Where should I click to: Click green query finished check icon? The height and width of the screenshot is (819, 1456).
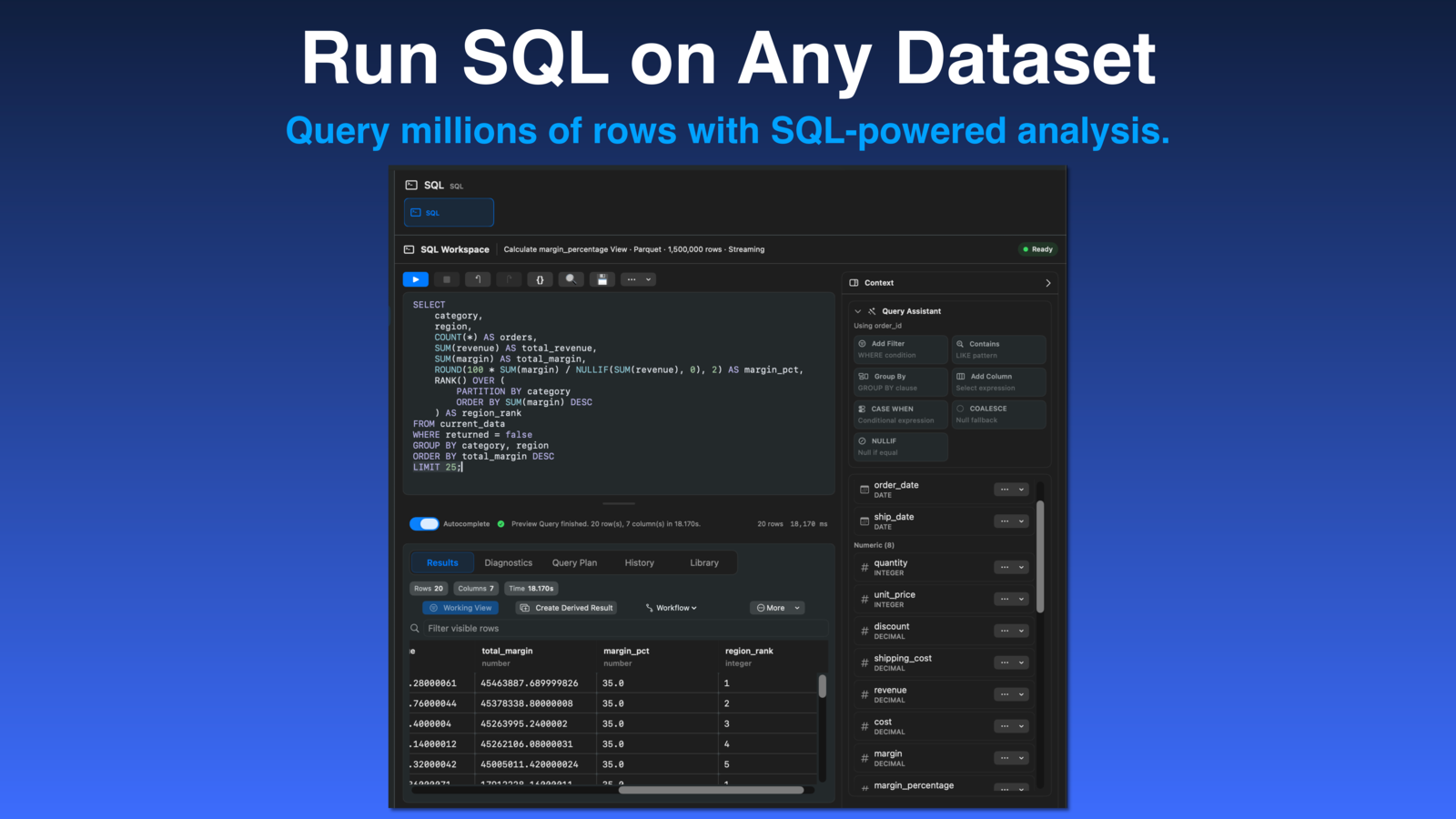coord(500,523)
